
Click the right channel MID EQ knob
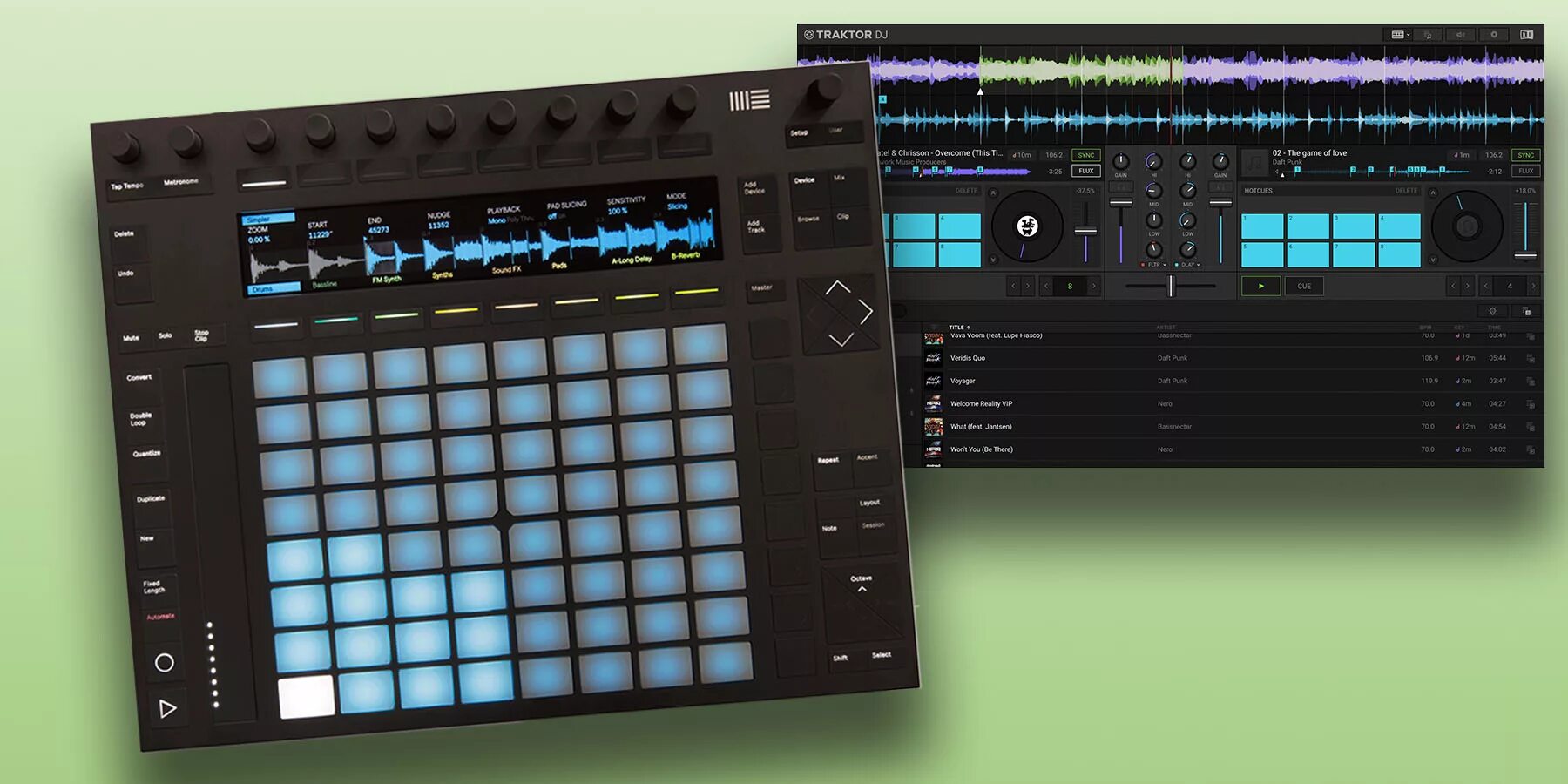point(1187,191)
